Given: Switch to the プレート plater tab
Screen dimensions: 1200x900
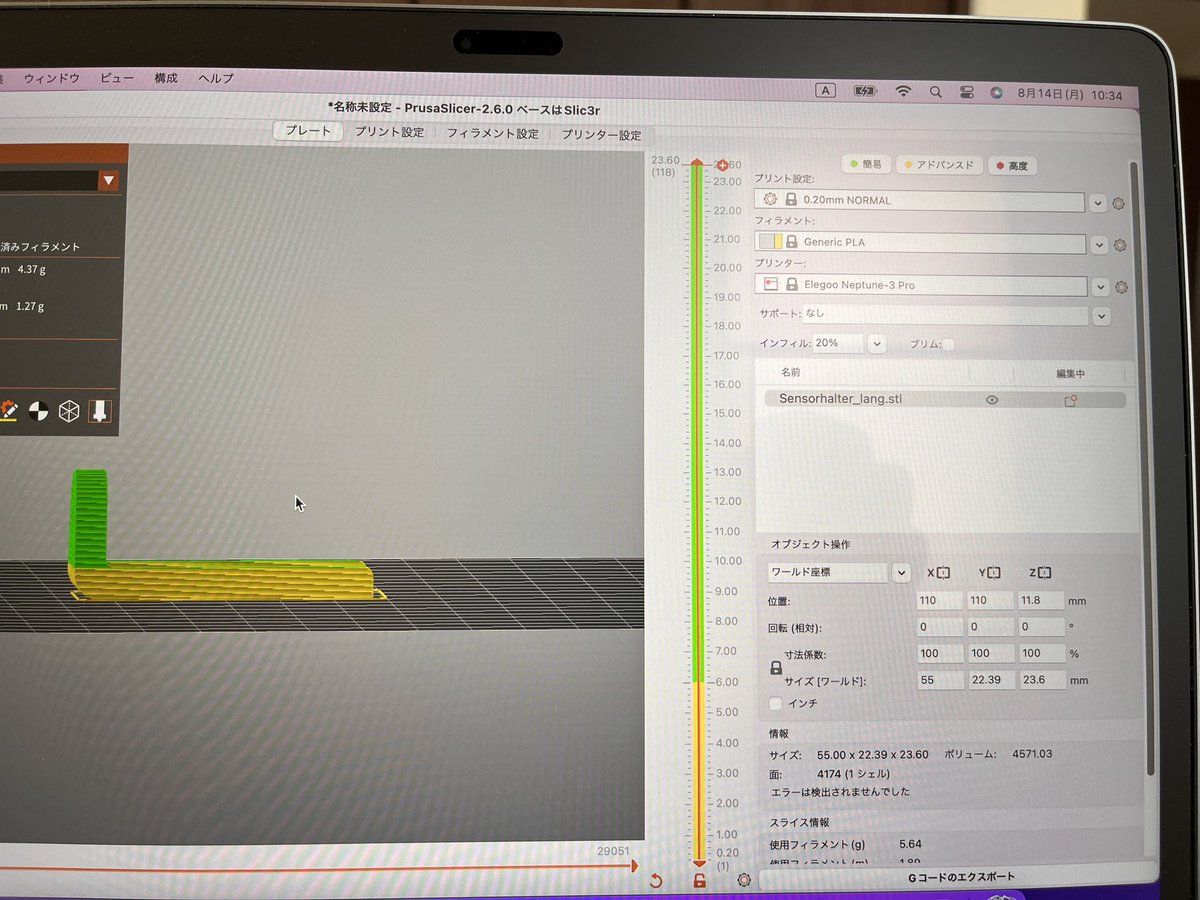Looking at the screenshot, I should click(x=308, y=132).
